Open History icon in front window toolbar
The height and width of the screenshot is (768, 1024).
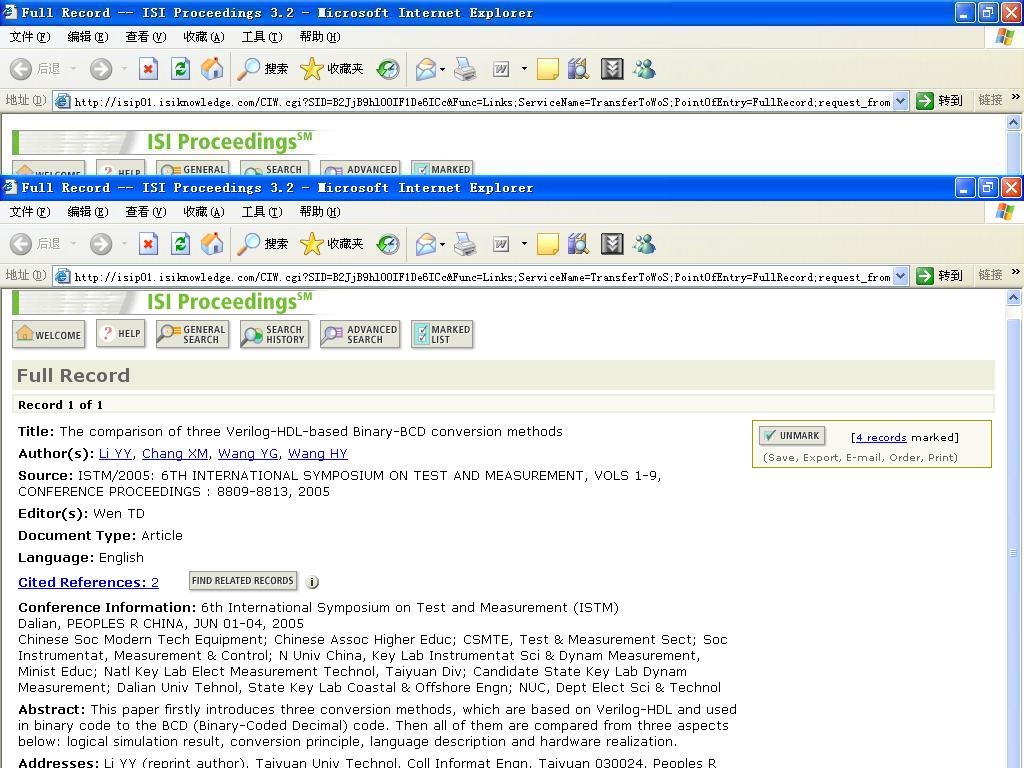point(388,243)
